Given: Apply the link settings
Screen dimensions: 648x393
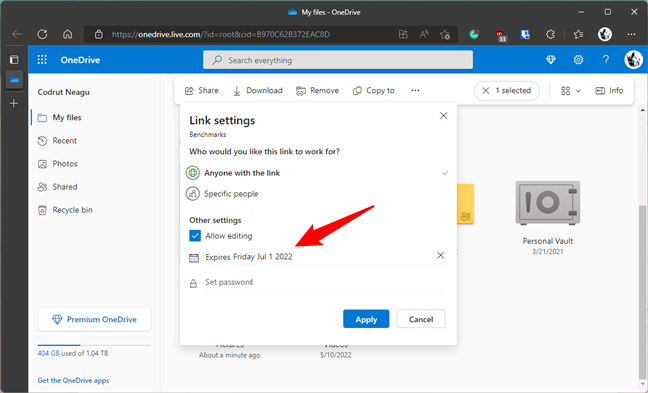Looking at the screenshot, I should click(x=366, y=319).
